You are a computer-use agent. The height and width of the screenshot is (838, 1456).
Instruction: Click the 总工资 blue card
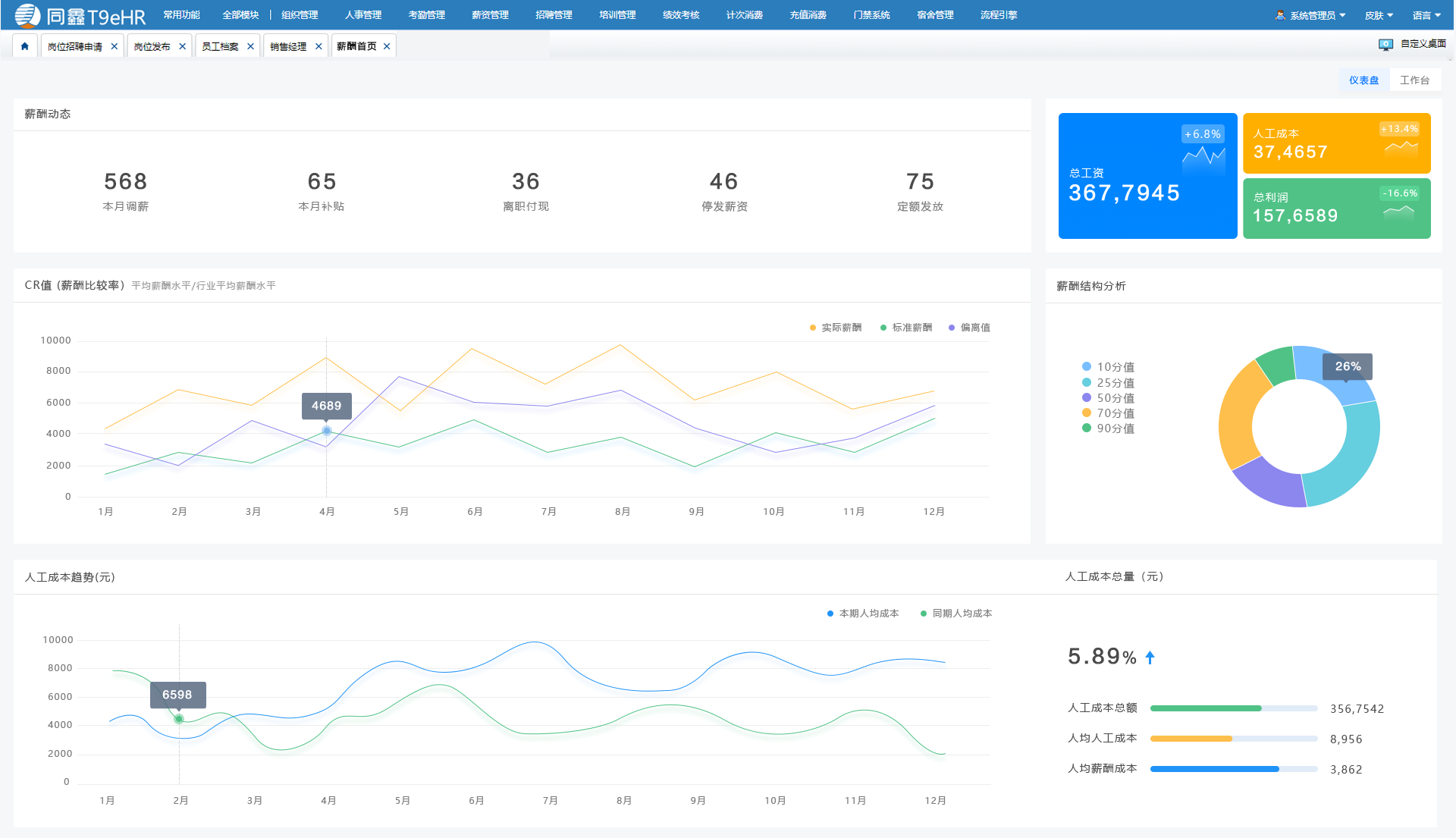pyautogui.click(x=1148, y=176)
